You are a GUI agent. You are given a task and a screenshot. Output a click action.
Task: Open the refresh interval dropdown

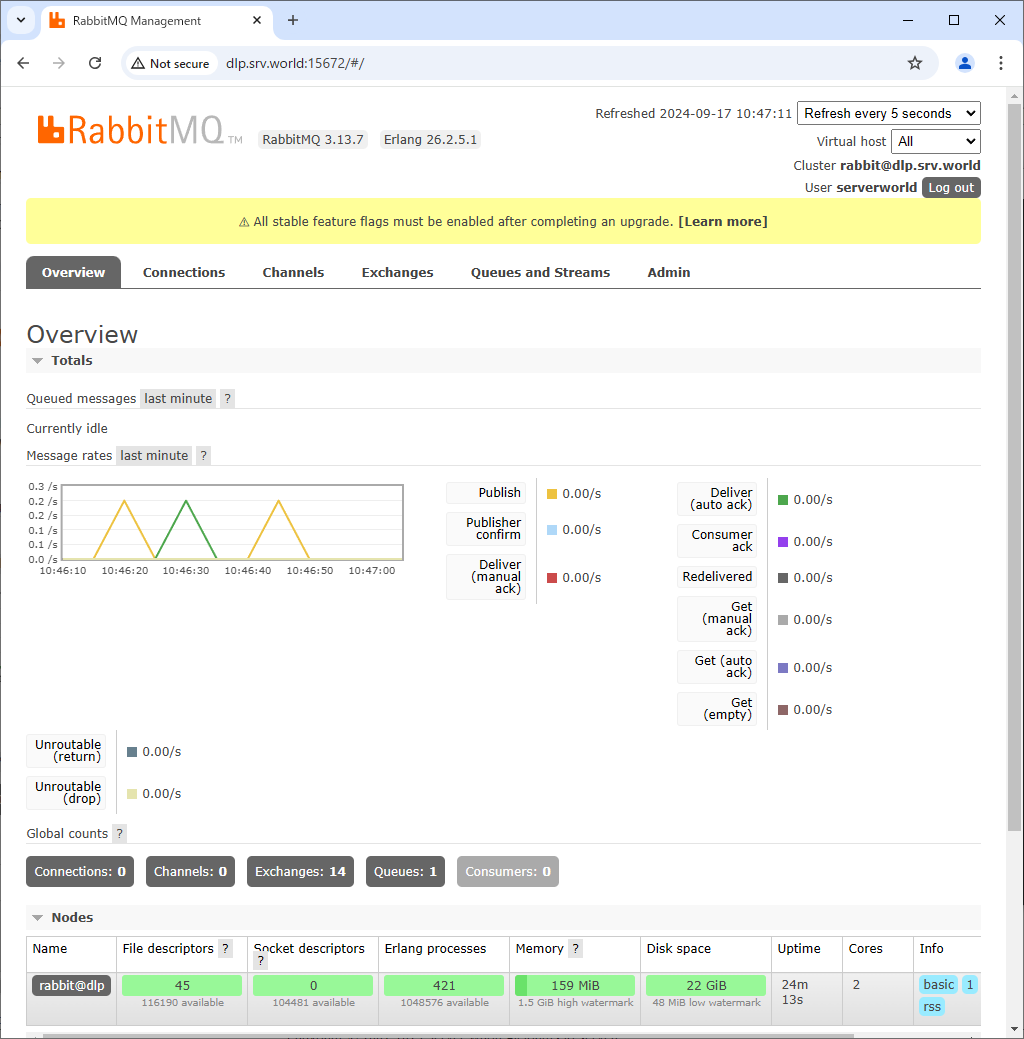click(888, 113)
